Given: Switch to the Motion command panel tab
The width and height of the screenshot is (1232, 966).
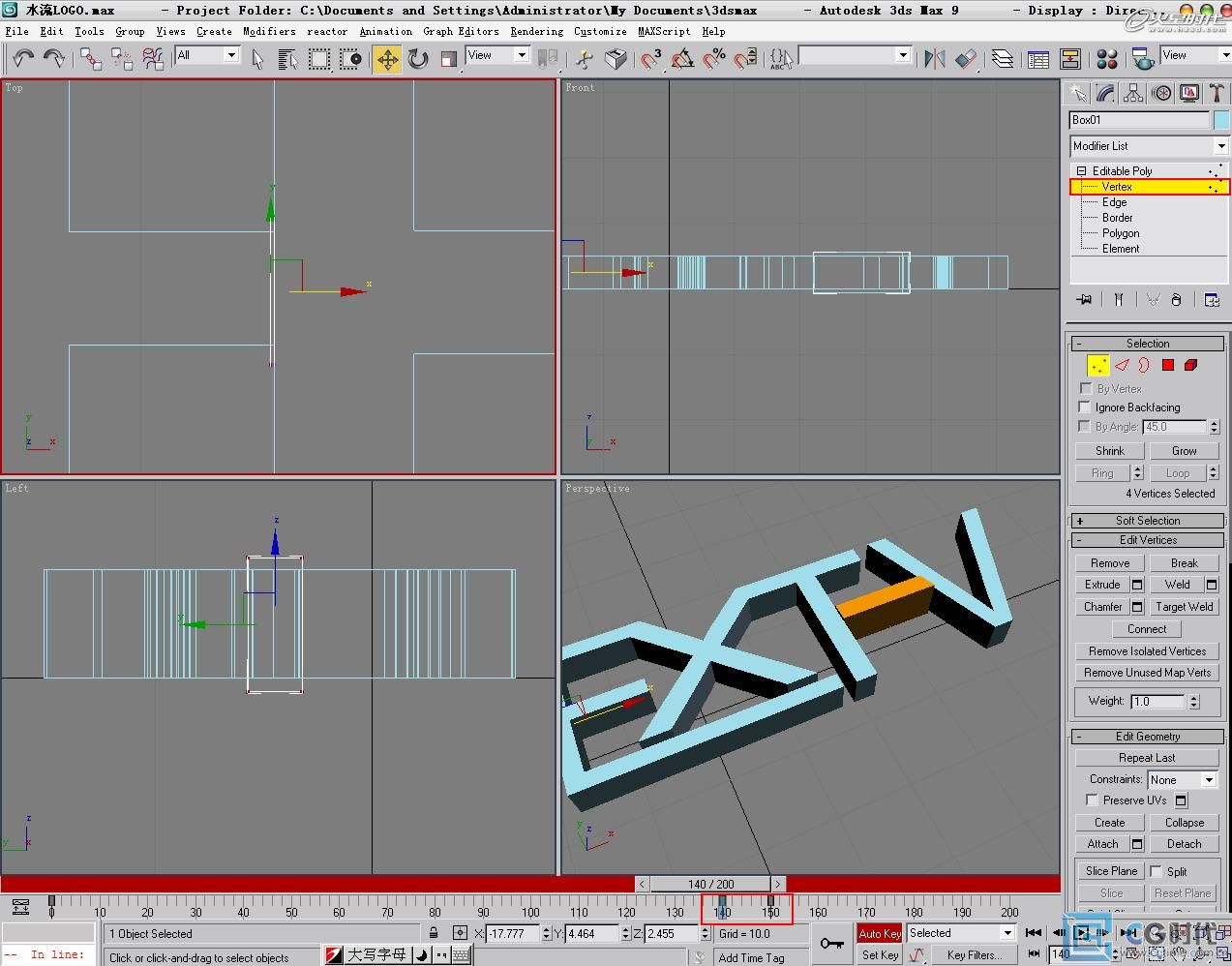Looking at the screenshot, I should click(1161, 93).
